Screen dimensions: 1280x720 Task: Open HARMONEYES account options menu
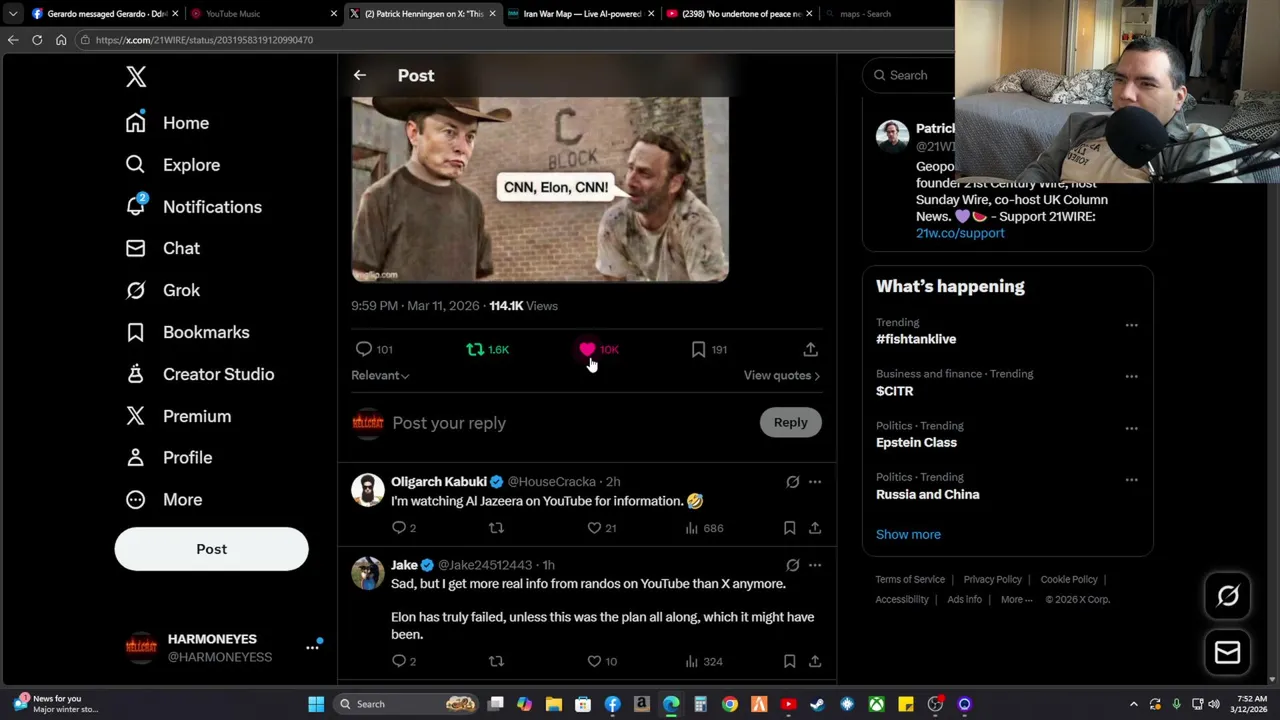(x=312, y=647)
